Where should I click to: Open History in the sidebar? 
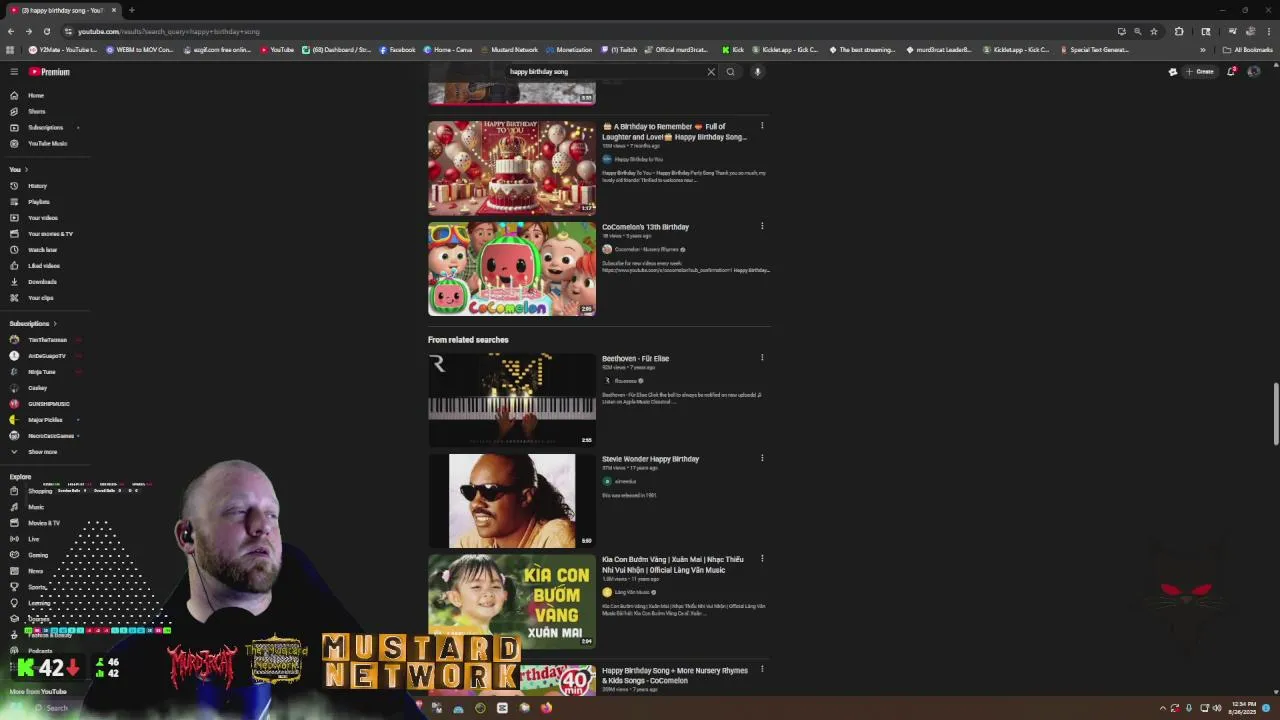[x=37, y=186]
